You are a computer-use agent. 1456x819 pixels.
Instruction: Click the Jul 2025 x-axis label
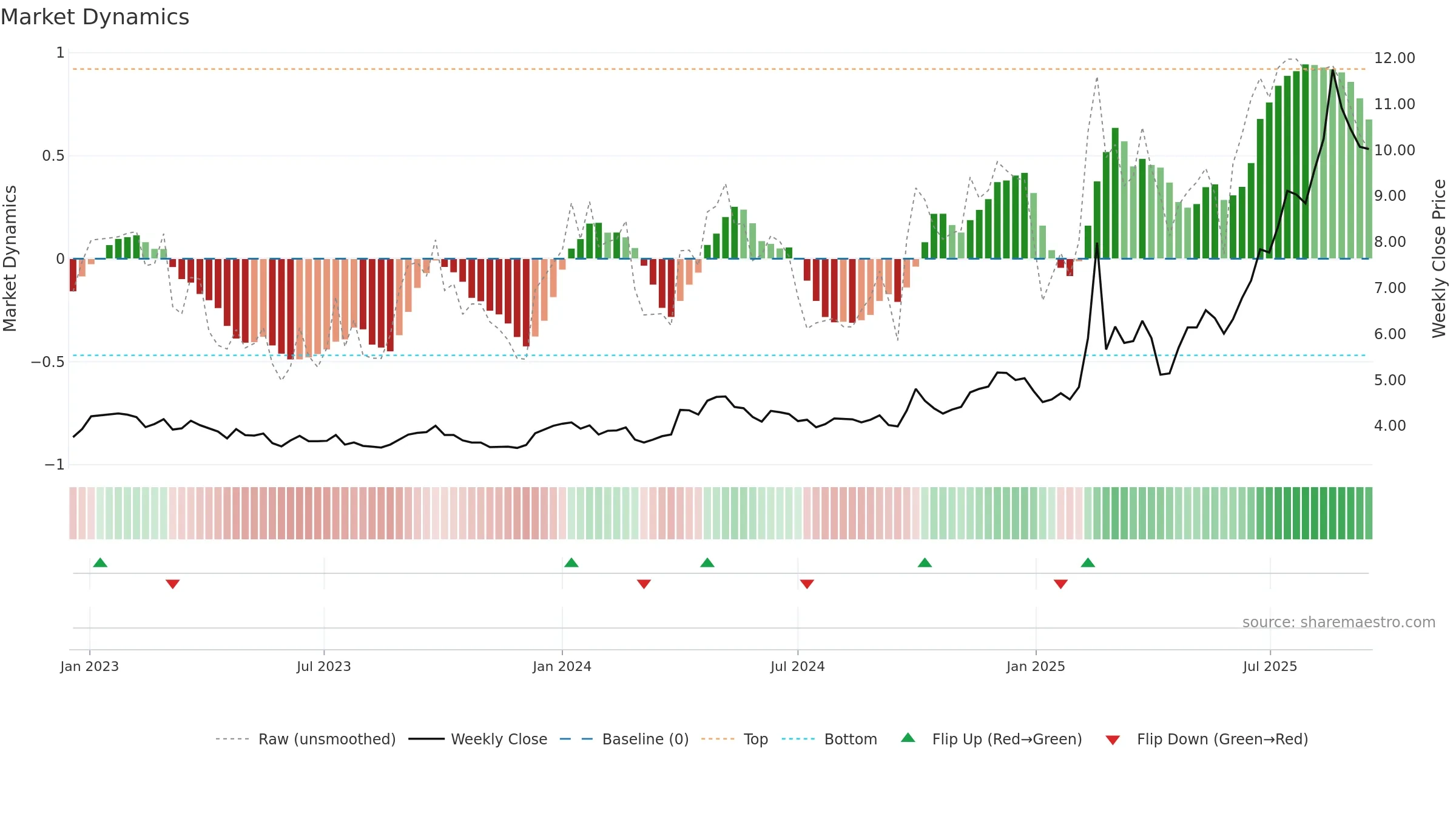coord(1270,666)
